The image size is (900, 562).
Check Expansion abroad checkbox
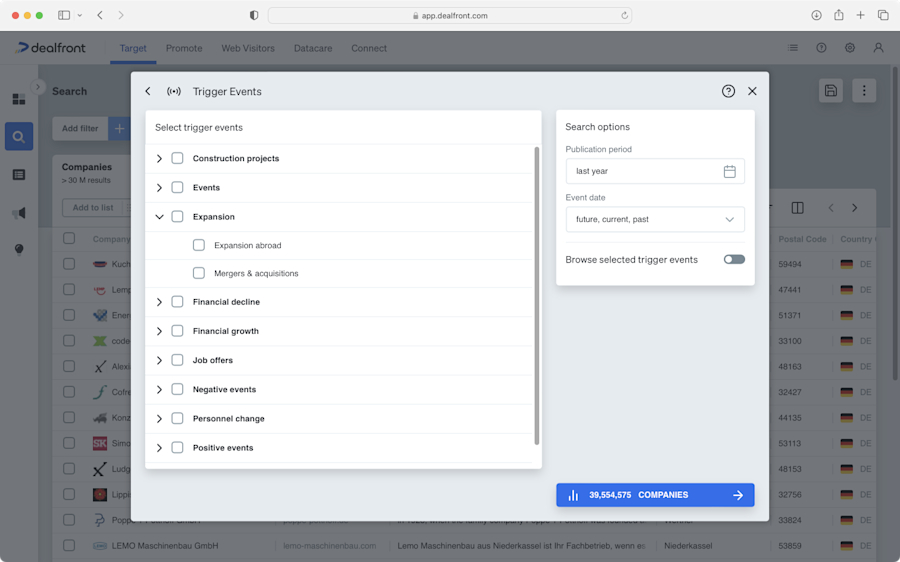[199, 245]
